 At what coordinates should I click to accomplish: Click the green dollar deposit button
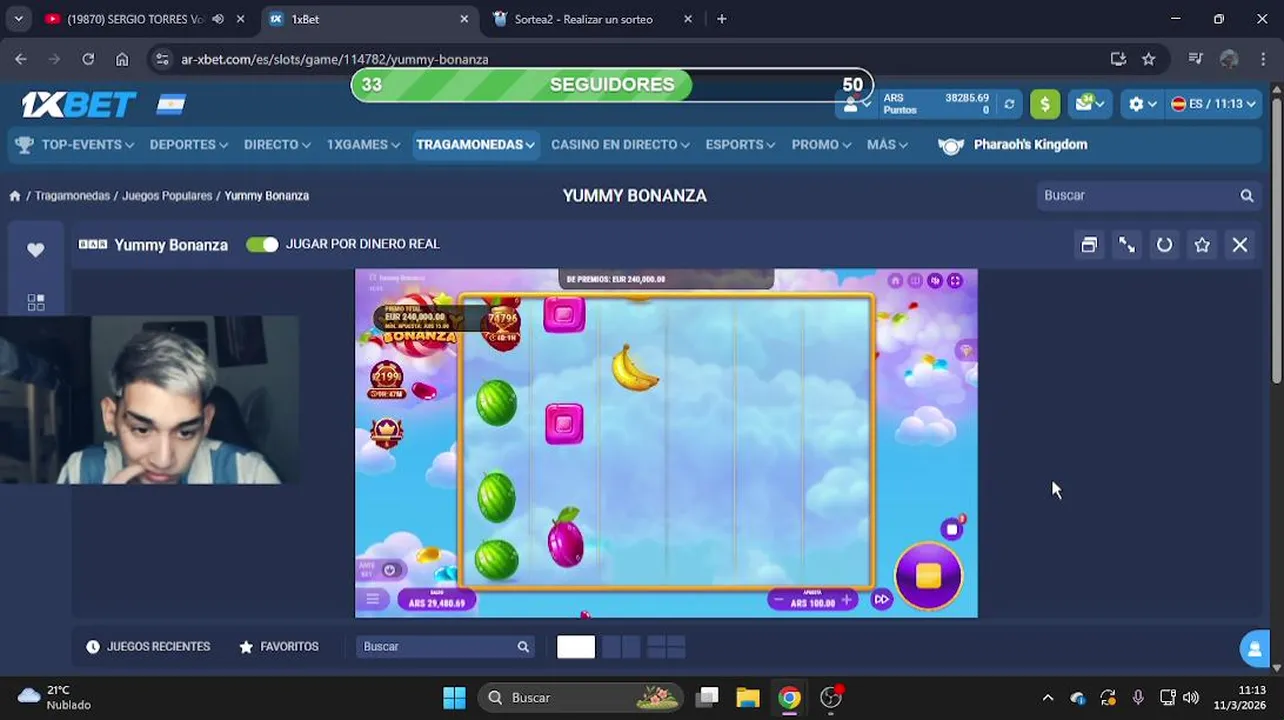point(1045,104)
